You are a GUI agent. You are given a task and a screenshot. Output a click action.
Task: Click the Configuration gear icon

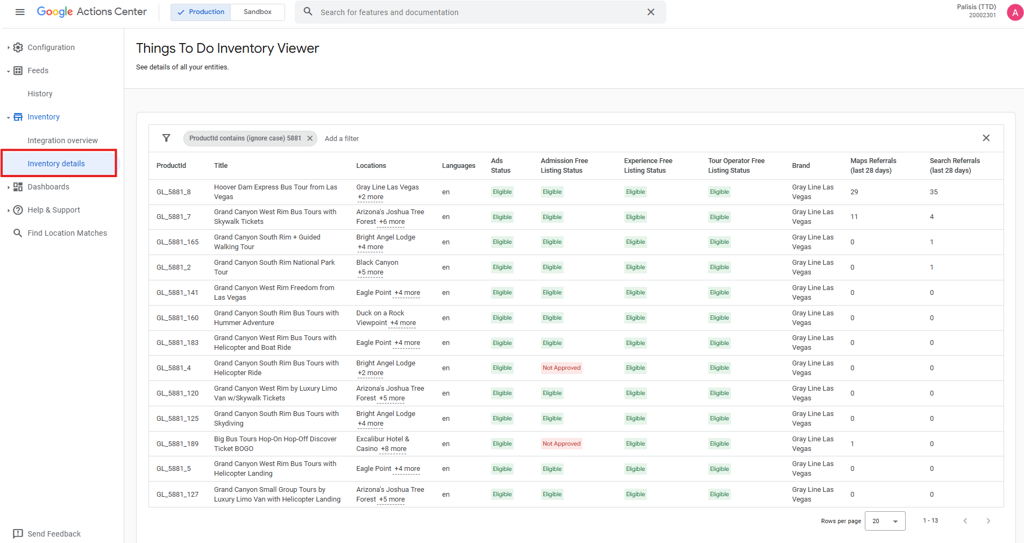18,47
